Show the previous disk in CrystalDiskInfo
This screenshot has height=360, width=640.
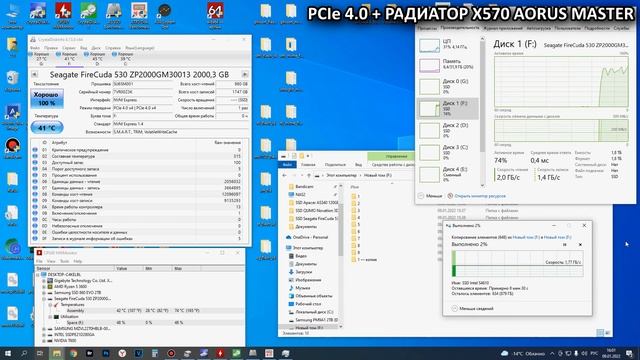point(35,74)
